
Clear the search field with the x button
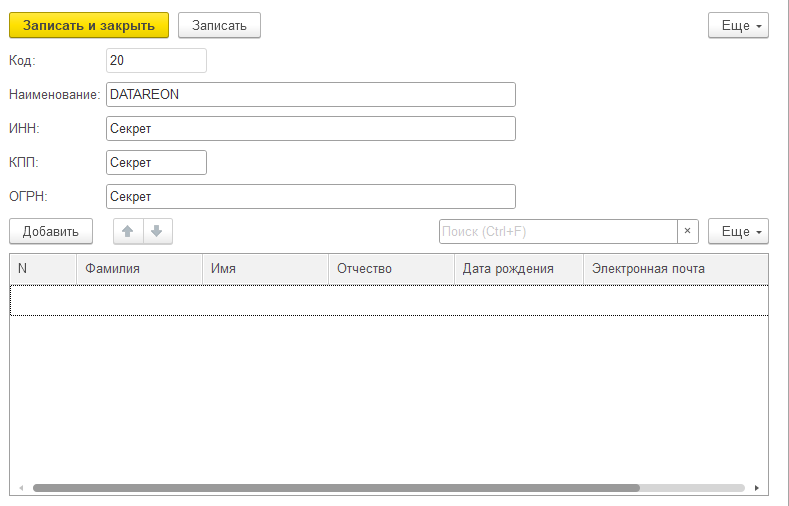[x=687, y=231]
